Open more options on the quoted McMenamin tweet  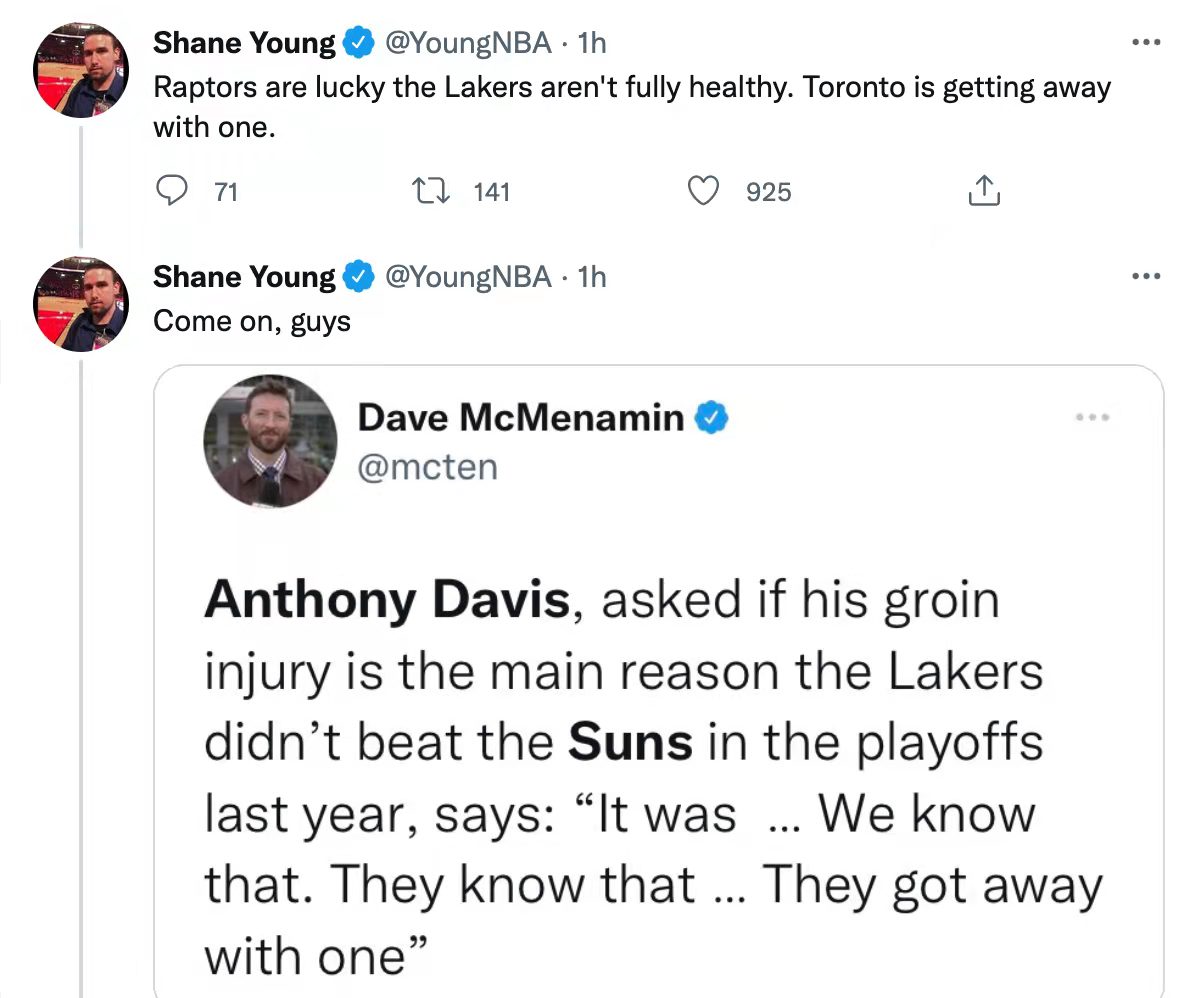pos(1093,417)
